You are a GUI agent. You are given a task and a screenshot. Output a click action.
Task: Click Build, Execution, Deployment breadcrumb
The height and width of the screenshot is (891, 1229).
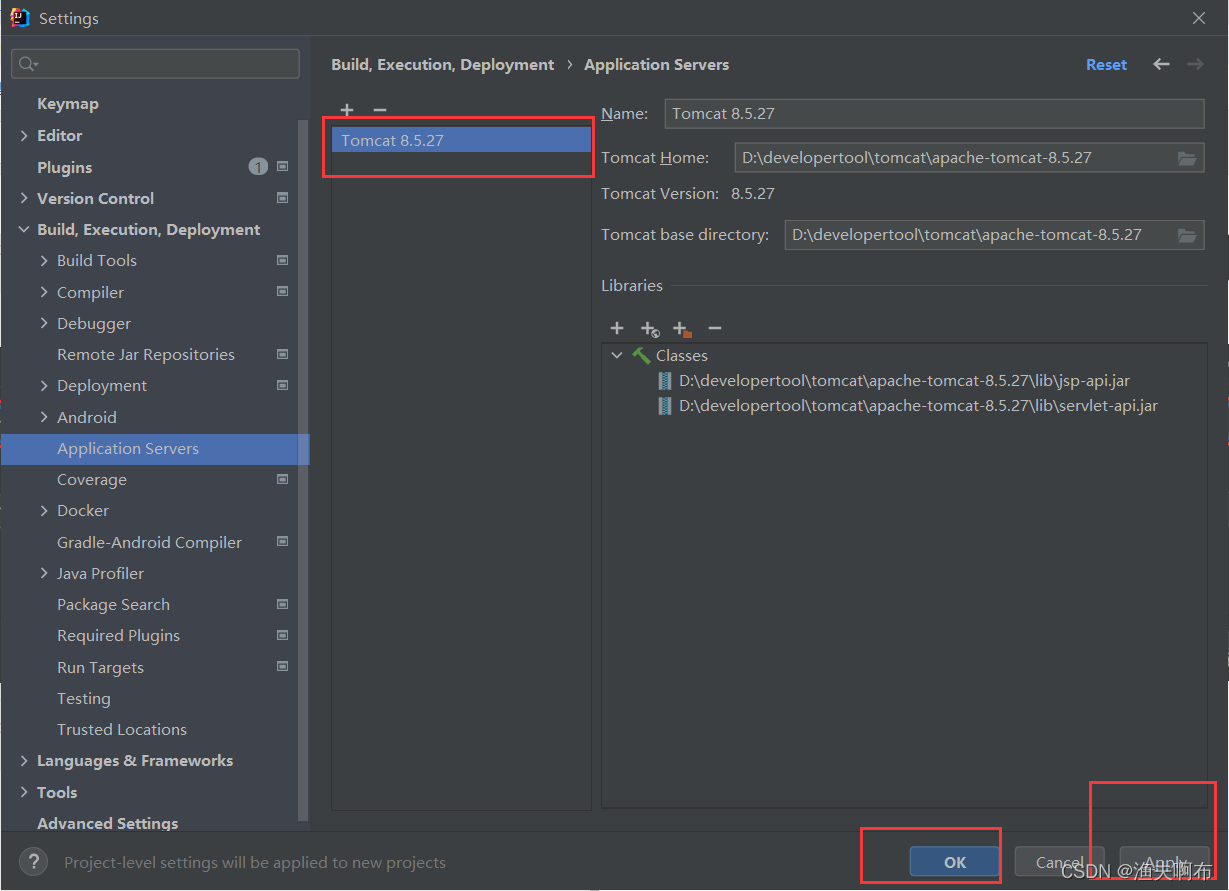pos(443,64)
